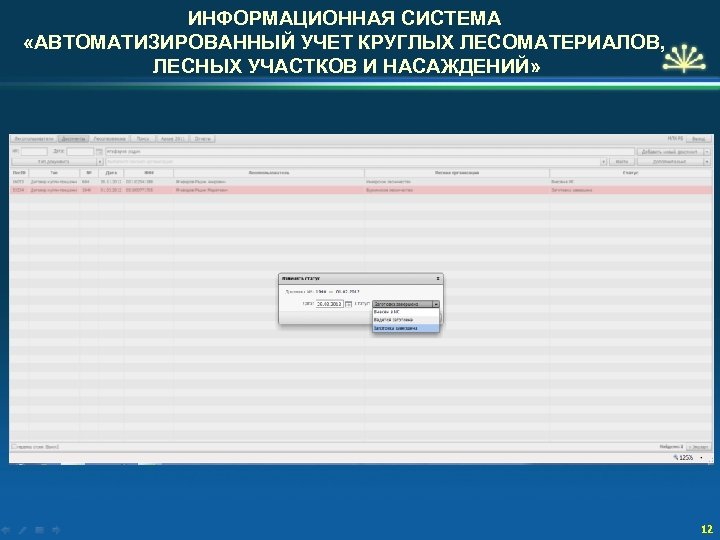Click the Дата filter field in the toolbar
The image size is (720, 540).
coord(80,152)
